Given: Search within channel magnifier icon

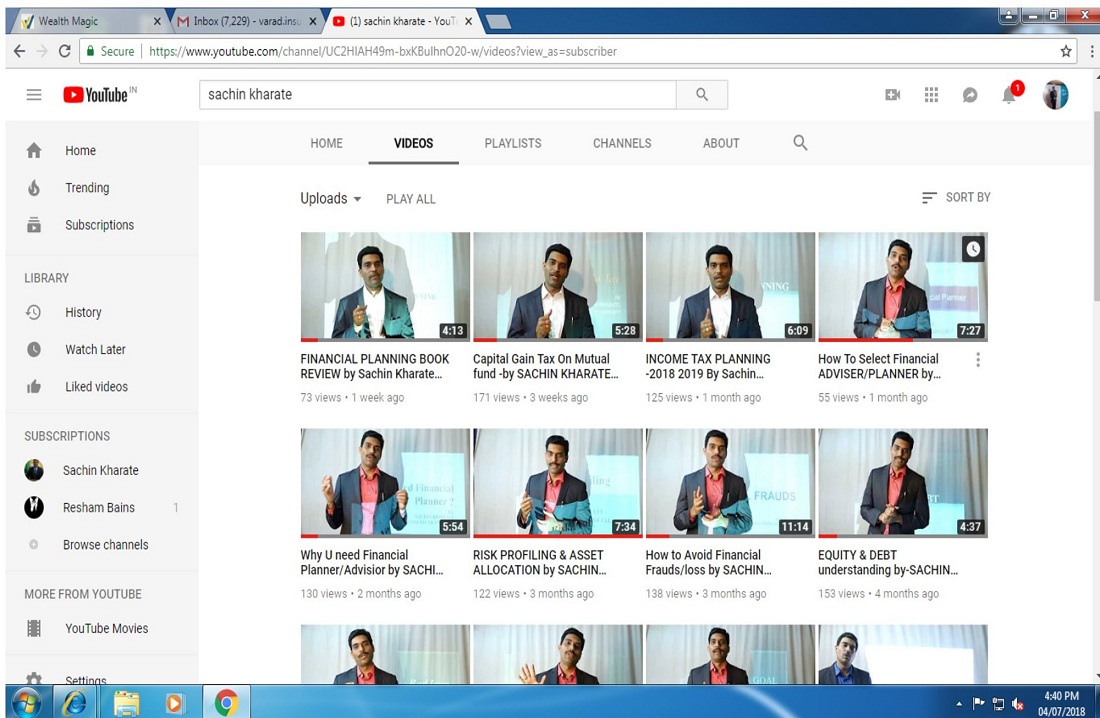Looking at the screenshot, I should [800, 143].
